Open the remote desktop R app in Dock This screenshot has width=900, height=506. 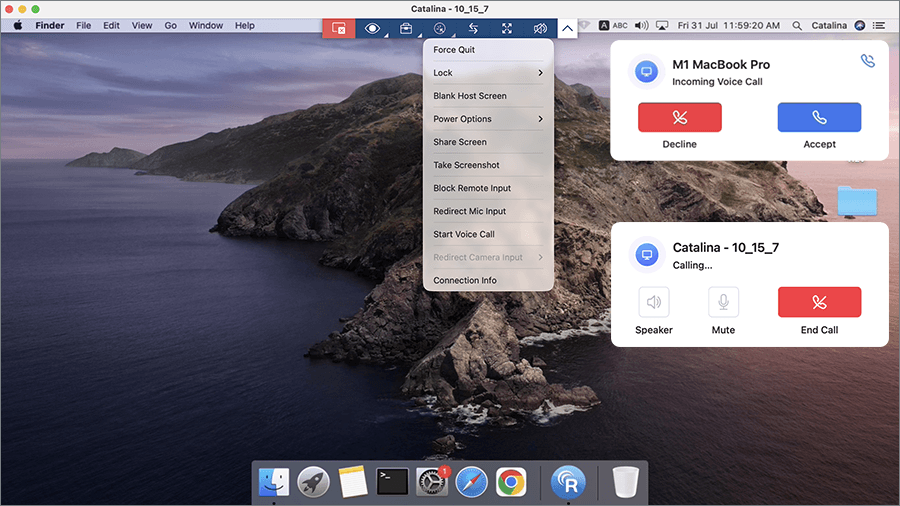[568, 481]
